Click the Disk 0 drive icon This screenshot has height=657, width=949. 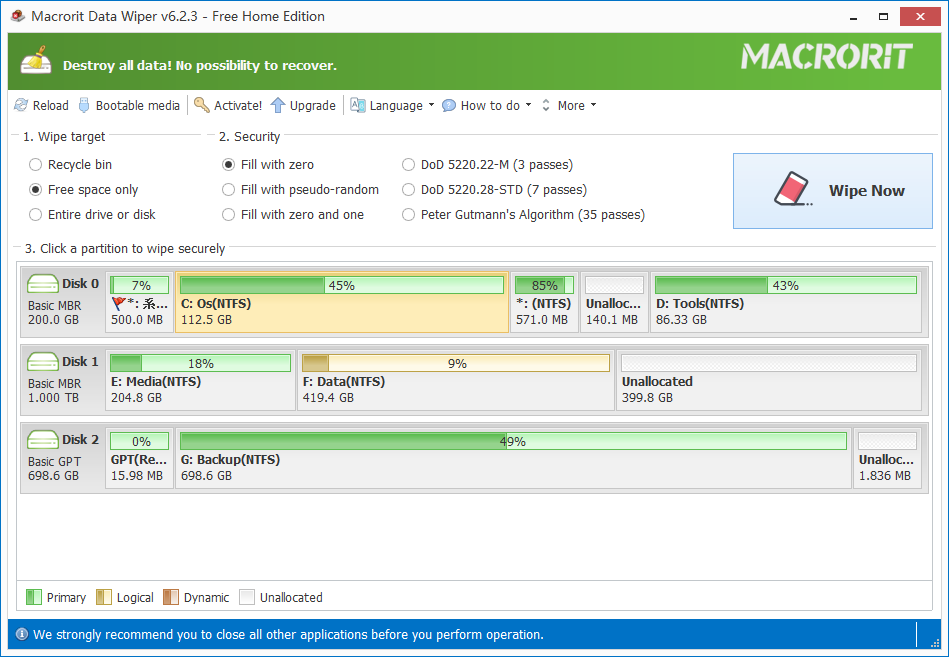click(41, 284)
